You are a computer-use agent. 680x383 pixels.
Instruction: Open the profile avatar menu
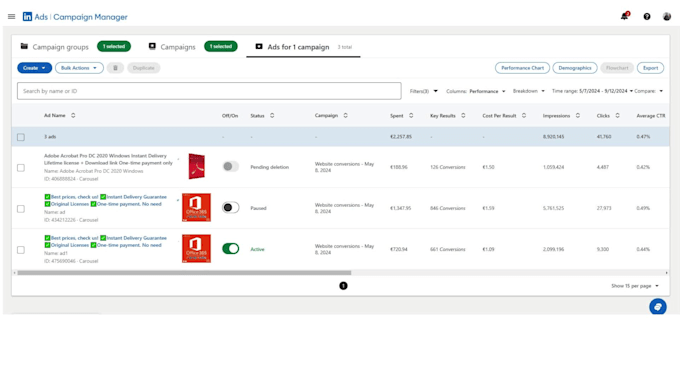coord(667,16)
